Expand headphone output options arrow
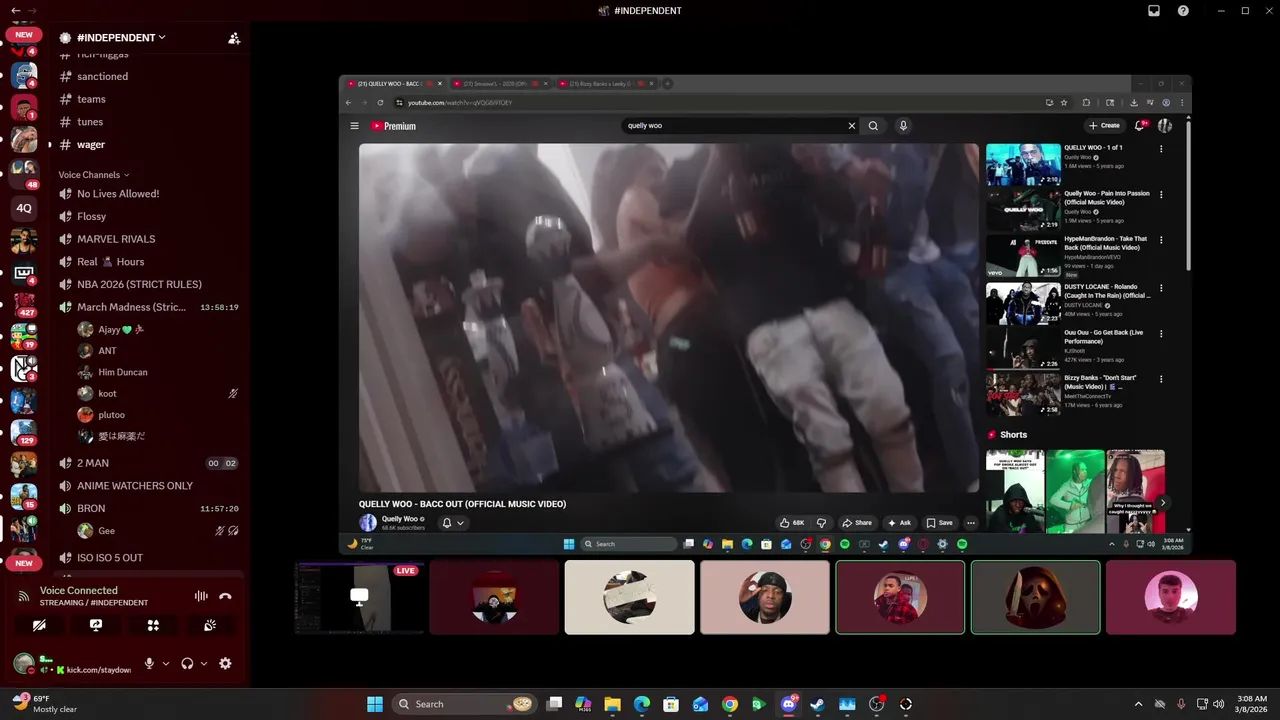1280x720 pixels. (204, 663)
